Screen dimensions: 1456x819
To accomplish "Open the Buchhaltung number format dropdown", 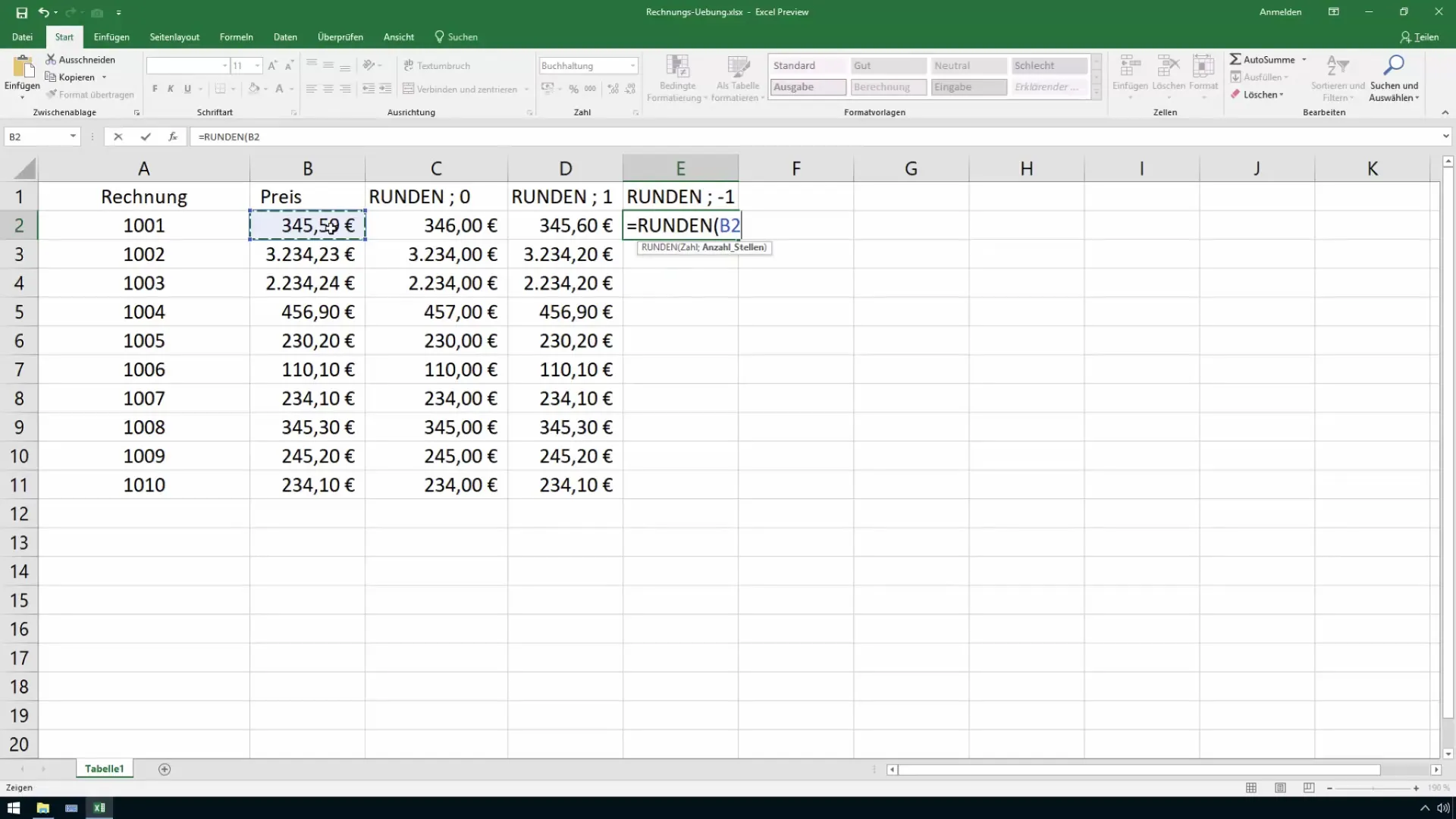I will point(632,66).
